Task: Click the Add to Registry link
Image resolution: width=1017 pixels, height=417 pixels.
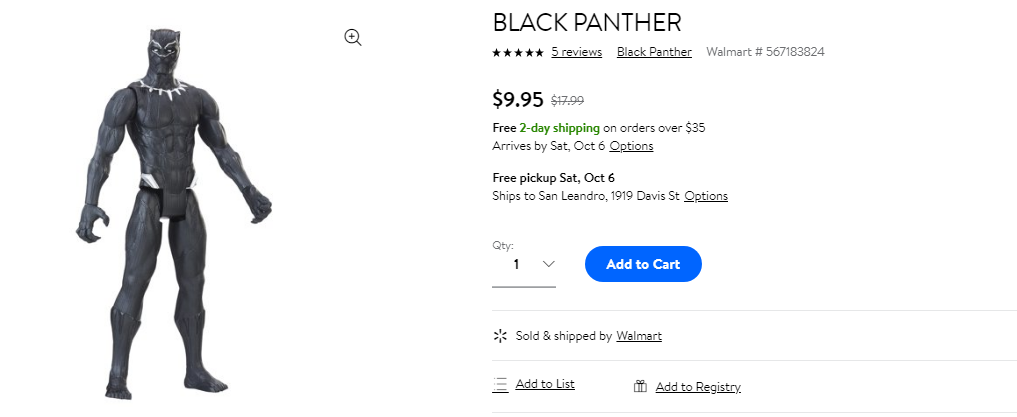Action: (698, 387)
